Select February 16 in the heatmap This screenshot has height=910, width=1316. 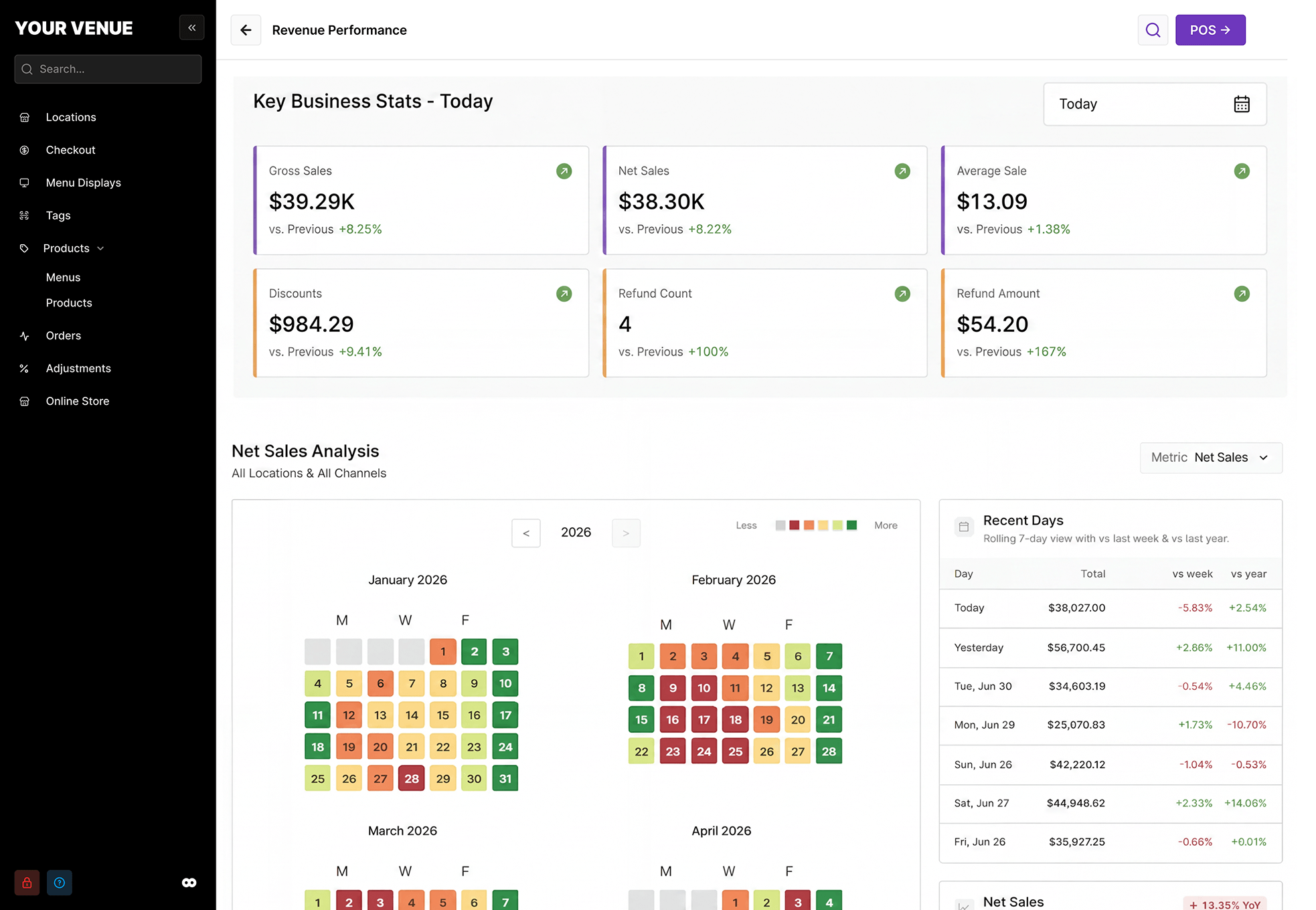673,720
